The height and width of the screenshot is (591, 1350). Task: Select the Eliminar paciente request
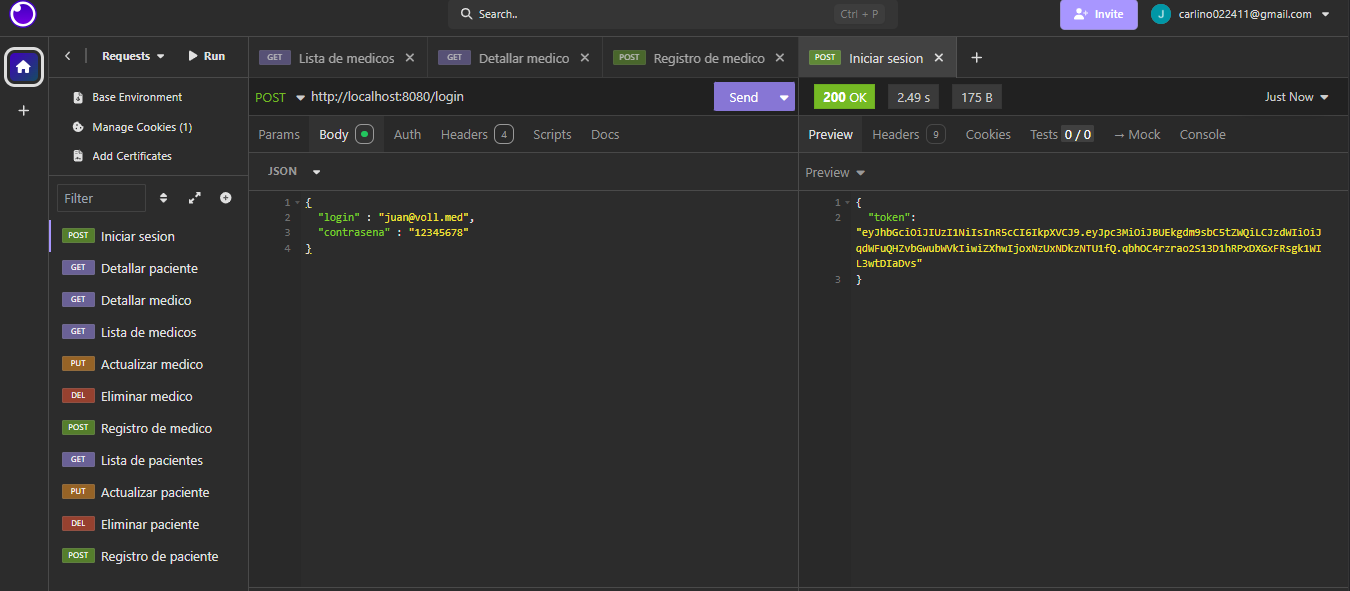point(148,524)
